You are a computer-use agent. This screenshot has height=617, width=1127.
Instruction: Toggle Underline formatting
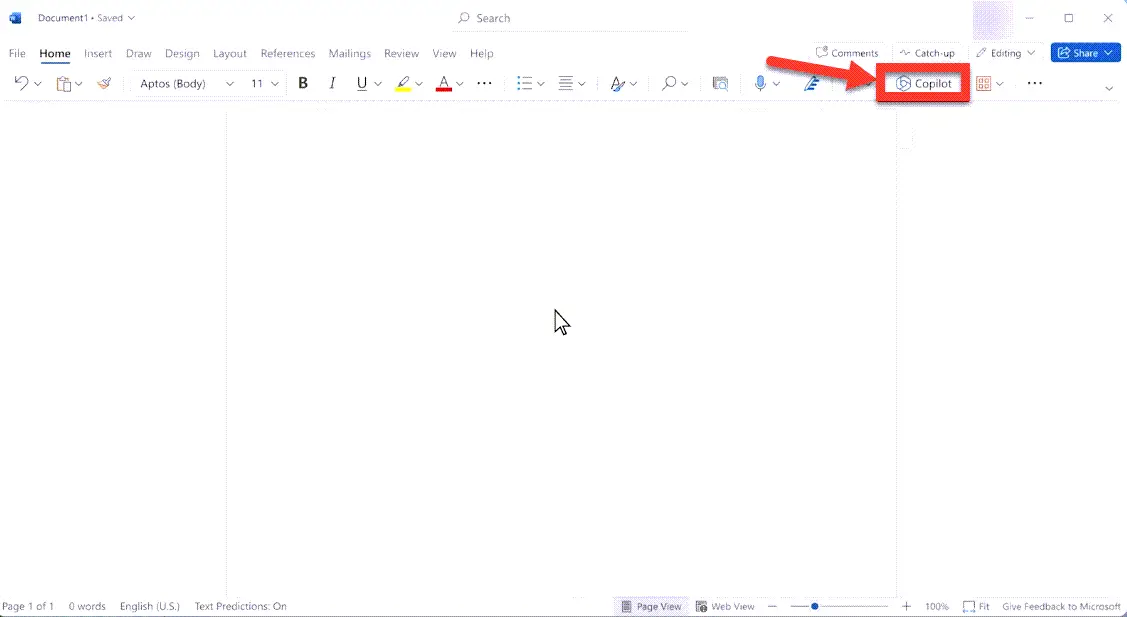pos(362,83)
